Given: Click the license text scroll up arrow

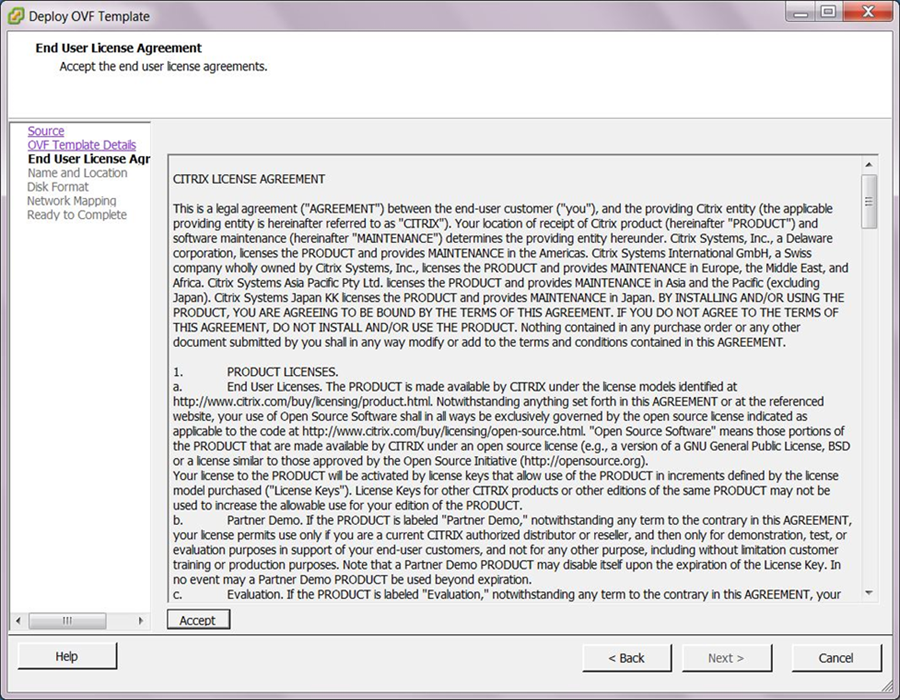Looking at the screenshot, I should [869, 165].
